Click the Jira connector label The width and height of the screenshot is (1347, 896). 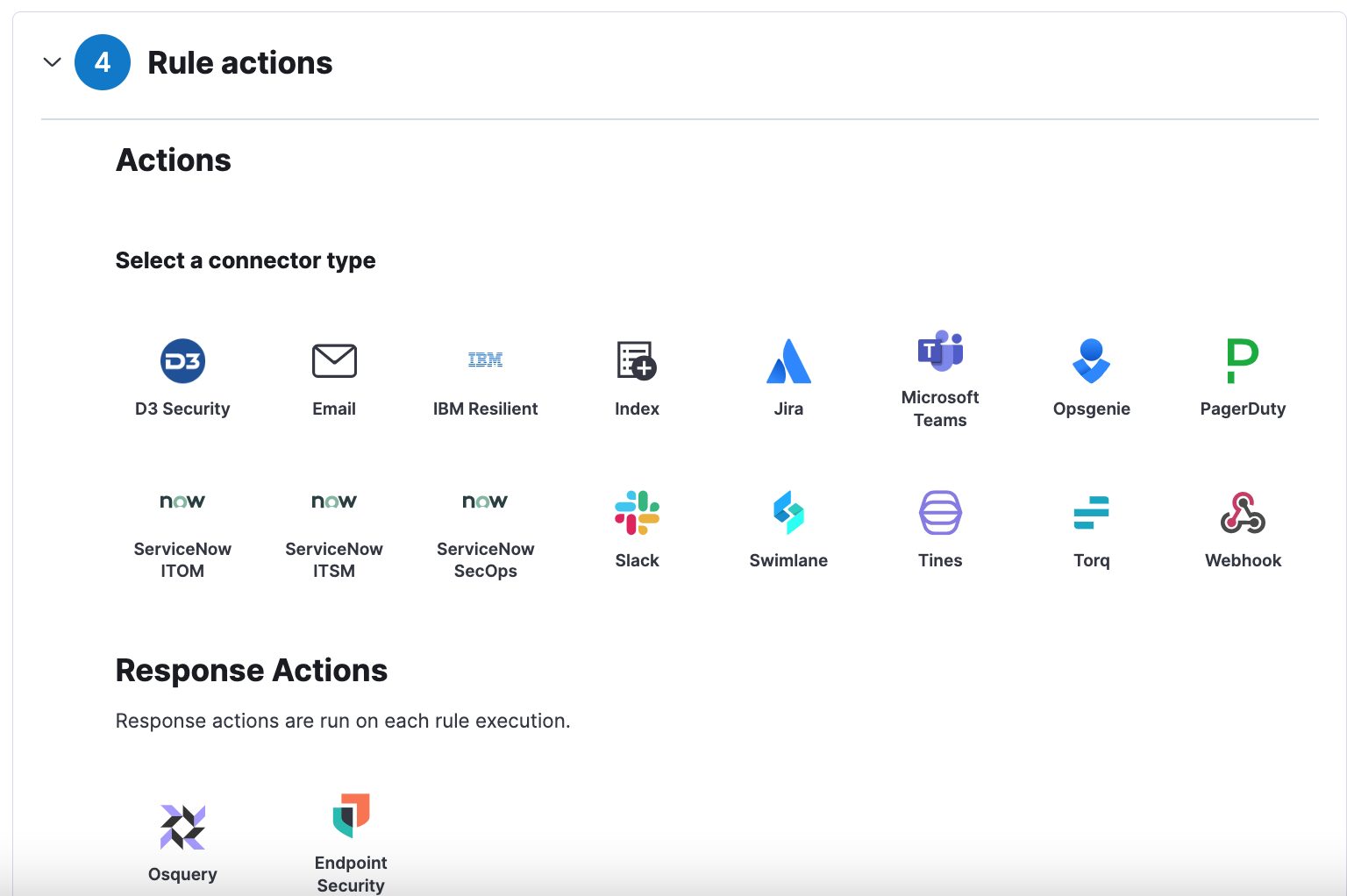tap(788, 409)
